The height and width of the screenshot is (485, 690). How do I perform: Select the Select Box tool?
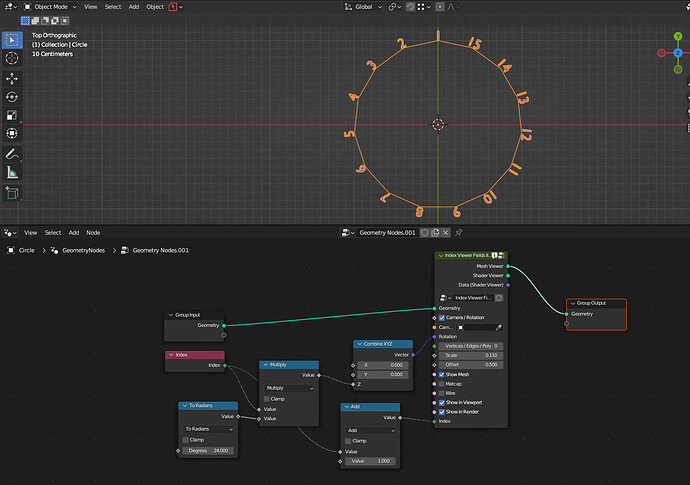coord(12,40)
